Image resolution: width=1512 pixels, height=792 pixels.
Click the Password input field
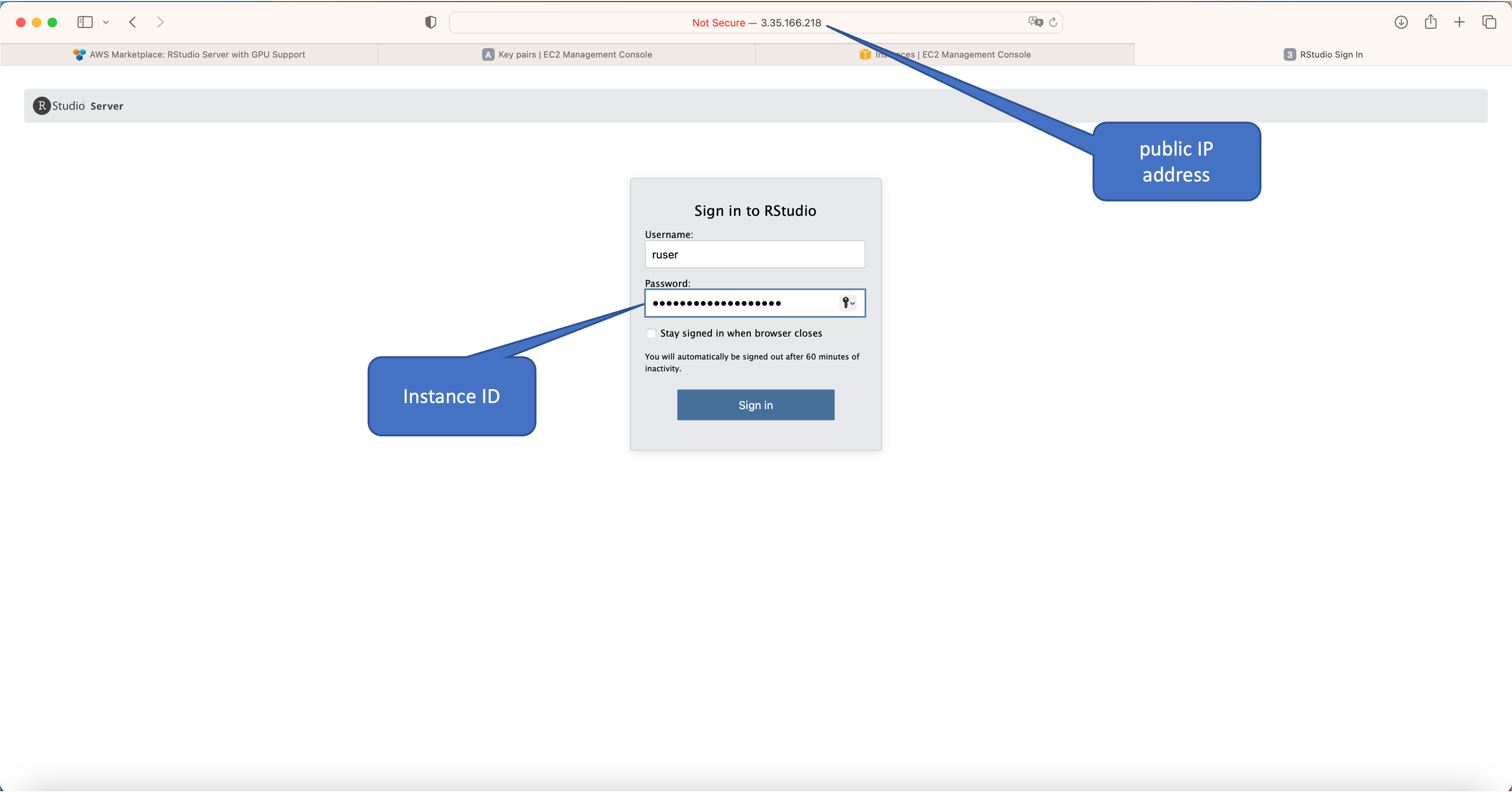(x=755, y=303)
